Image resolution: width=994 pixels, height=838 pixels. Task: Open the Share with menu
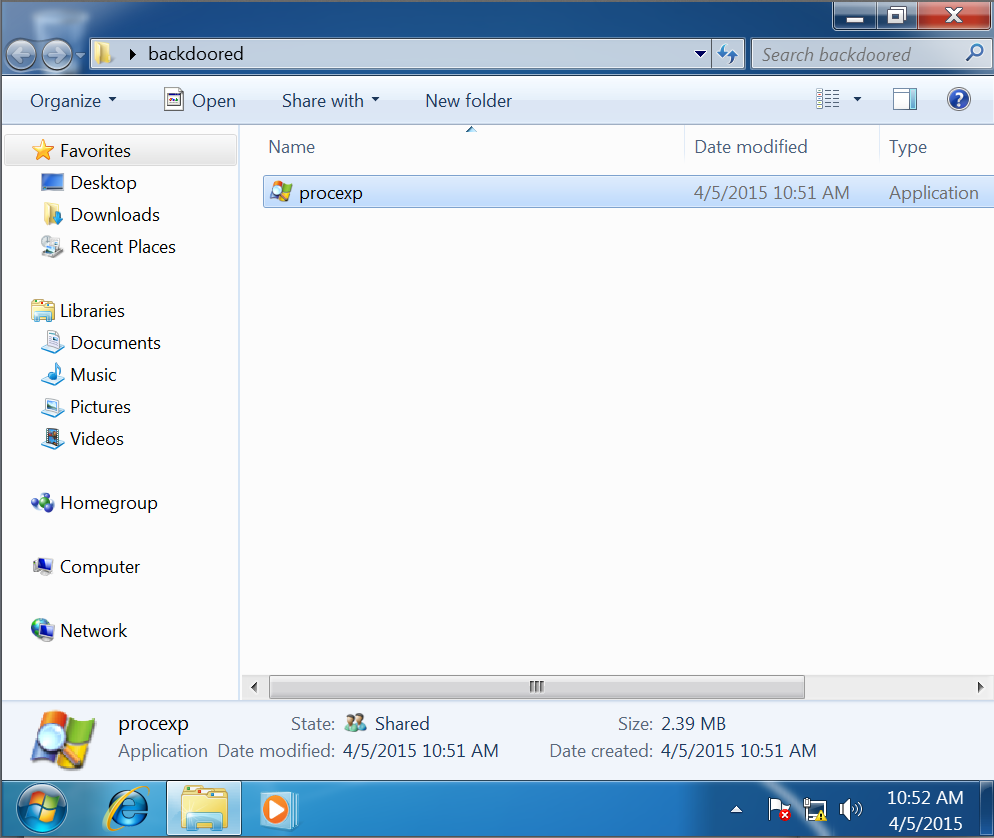(x=330, y=100)
